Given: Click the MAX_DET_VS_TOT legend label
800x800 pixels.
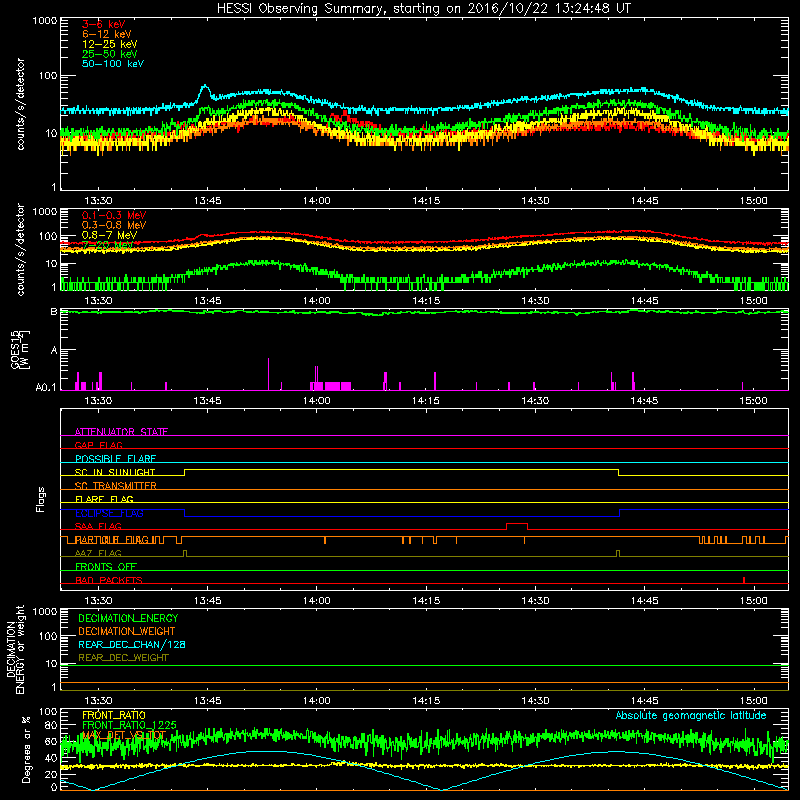Looking at the screenshot, I should point(124,735).
